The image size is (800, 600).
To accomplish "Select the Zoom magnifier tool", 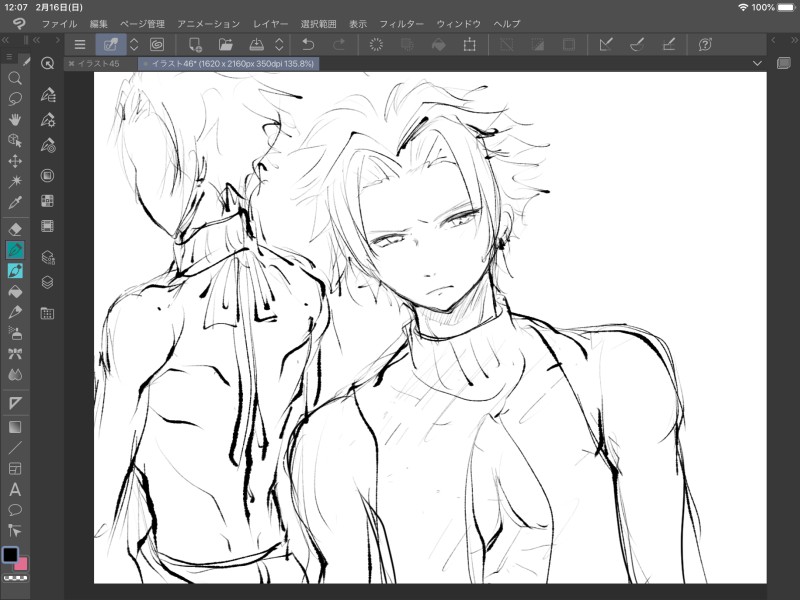I will click(15, 78).
